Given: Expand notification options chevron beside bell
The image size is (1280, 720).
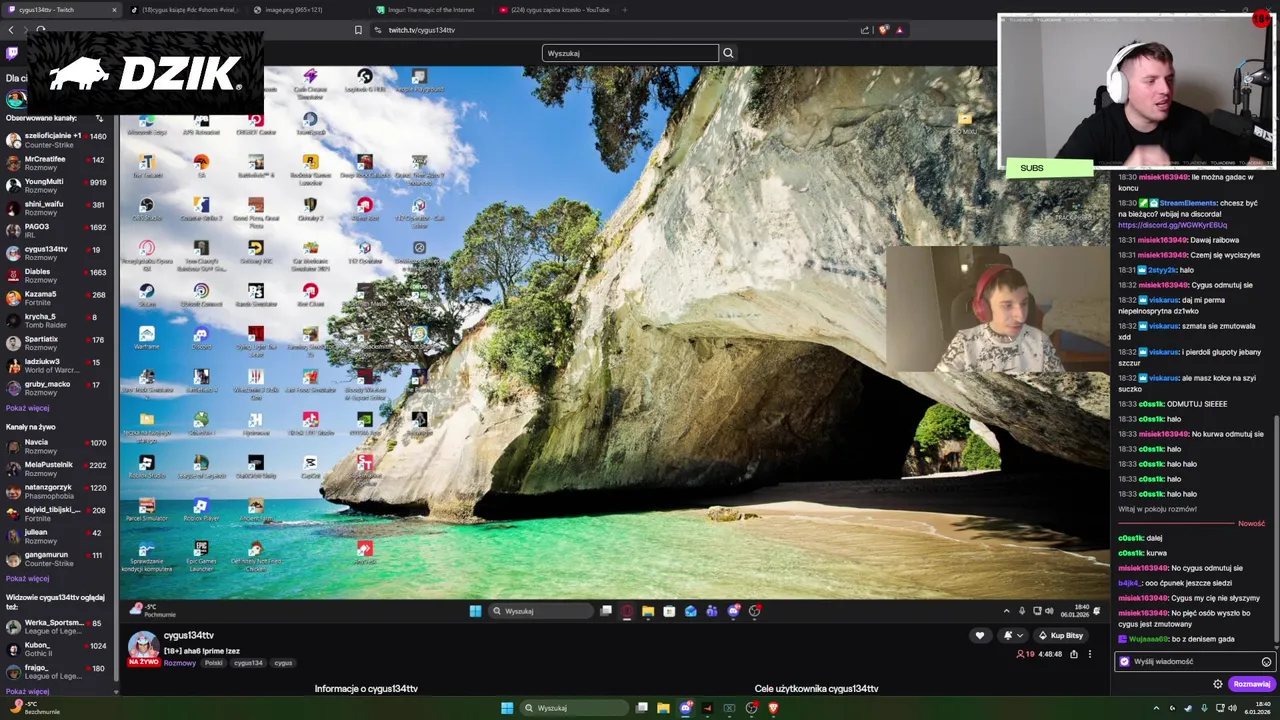Looking at the screenshot, I should (x=1020, y=636).
